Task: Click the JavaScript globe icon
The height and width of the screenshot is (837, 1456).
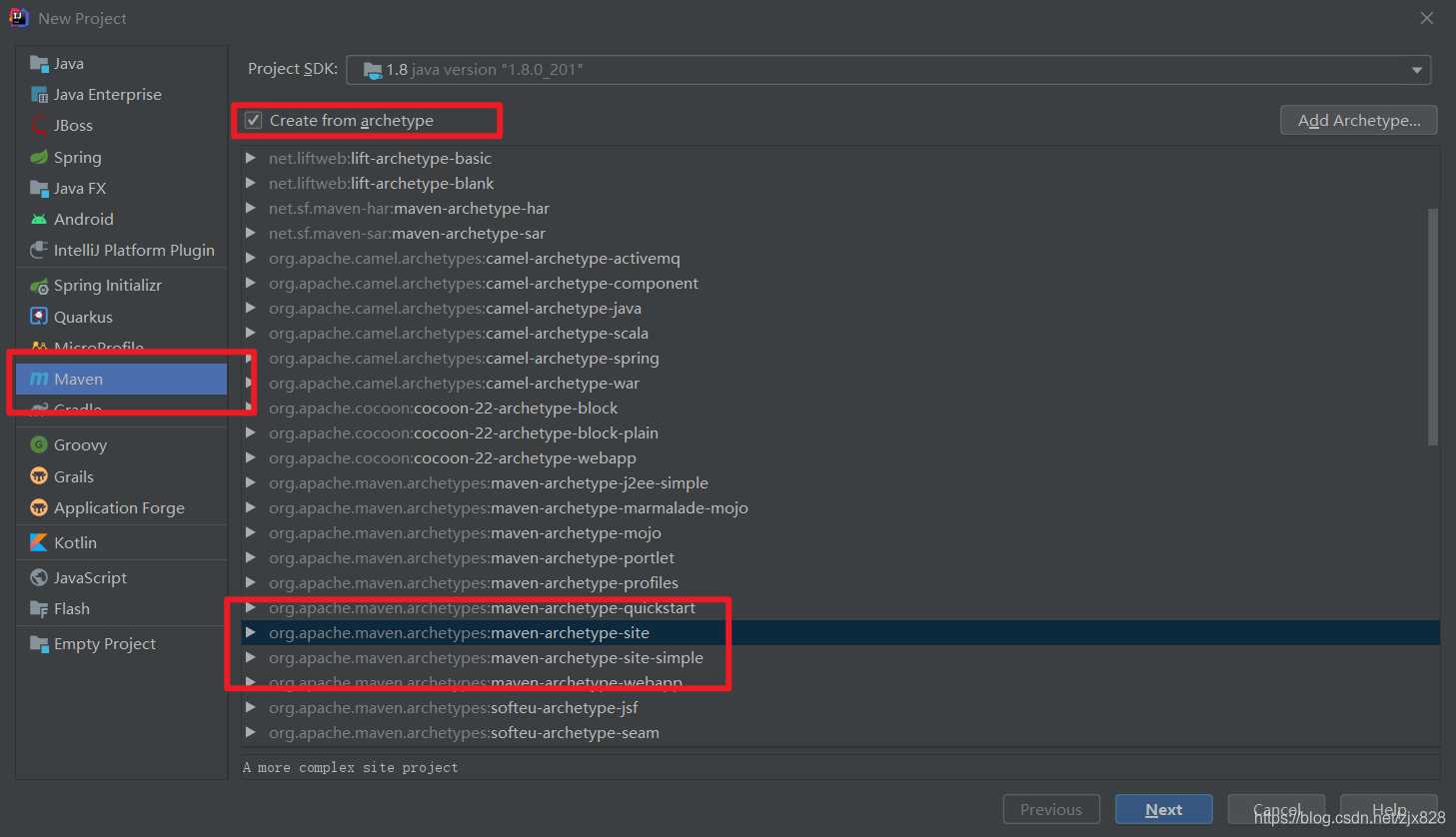Action: (x=39, y=578)
